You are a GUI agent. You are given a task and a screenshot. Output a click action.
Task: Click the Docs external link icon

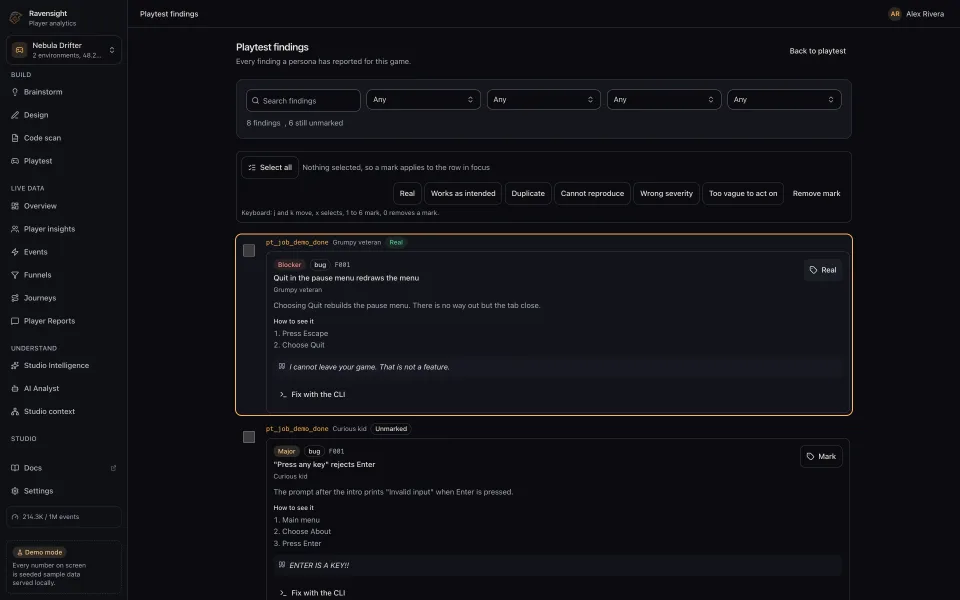pos(113,468)
